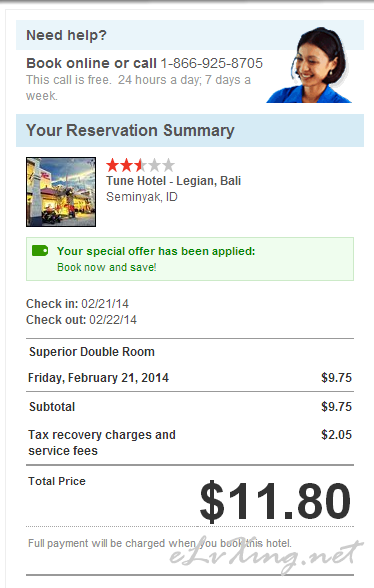
Task: Open the Tune Hotel thumbnail photo
Action: (x=61, y=192)
